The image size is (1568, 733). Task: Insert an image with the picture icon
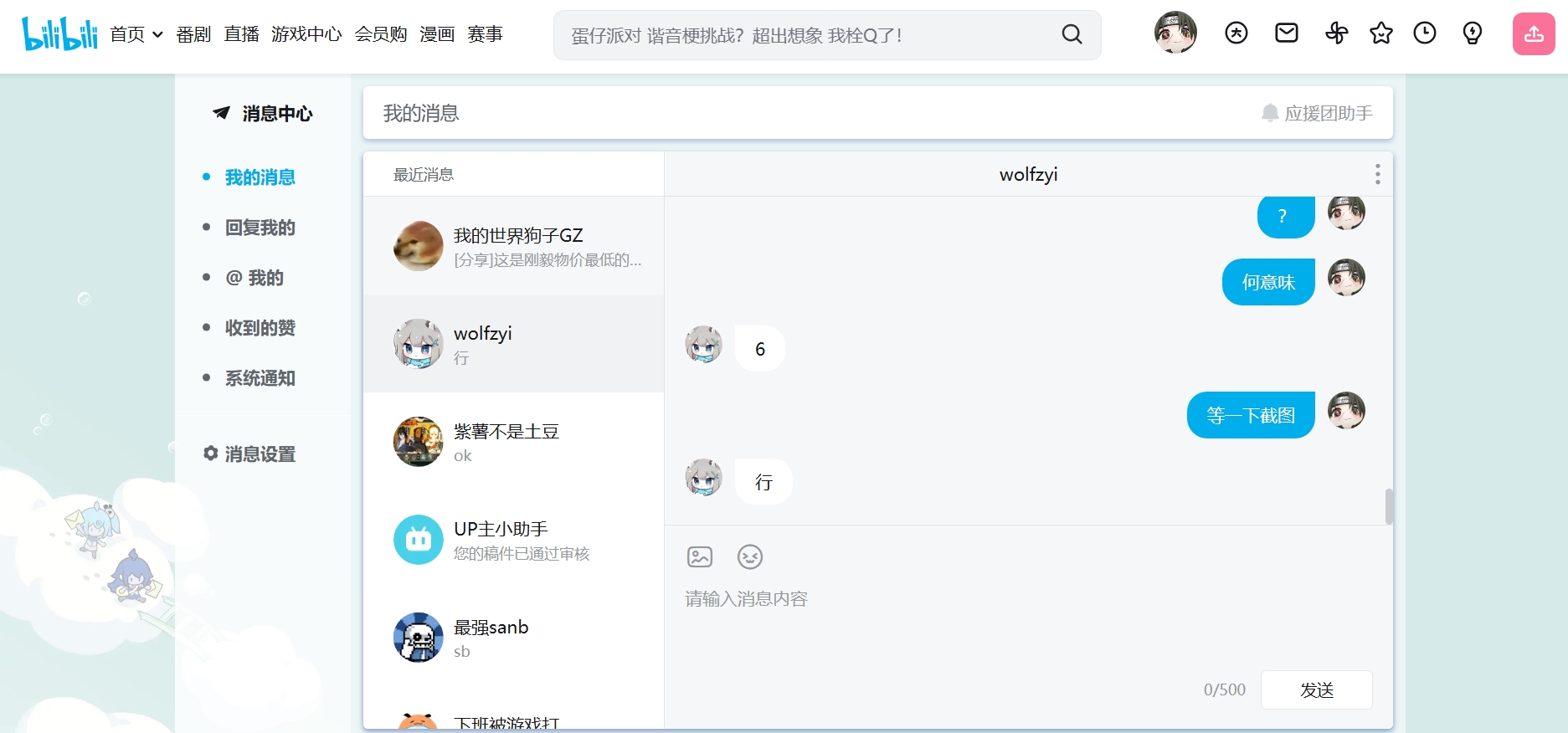(x=700, y=556)
